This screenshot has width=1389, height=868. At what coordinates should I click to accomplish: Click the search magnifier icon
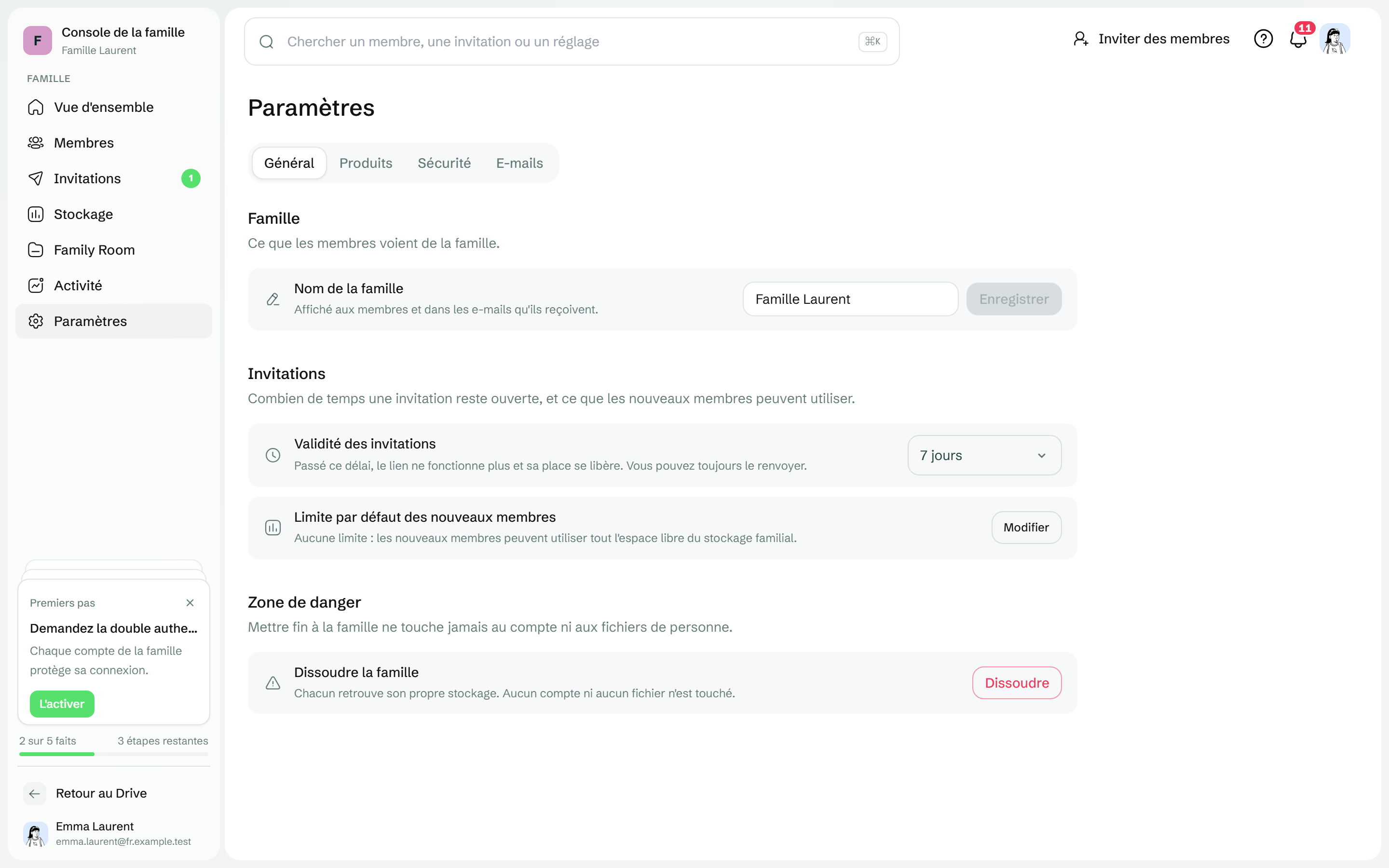[x=266, y=41]
